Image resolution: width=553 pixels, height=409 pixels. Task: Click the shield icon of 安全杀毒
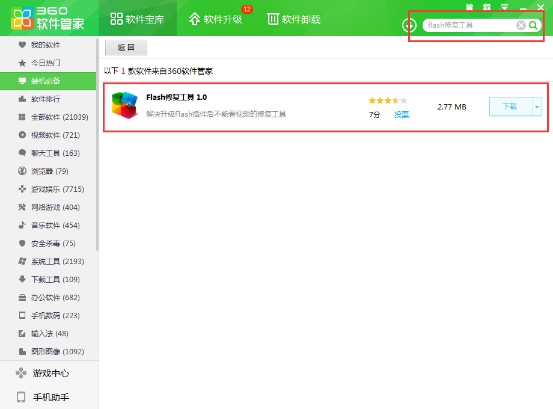22,243
